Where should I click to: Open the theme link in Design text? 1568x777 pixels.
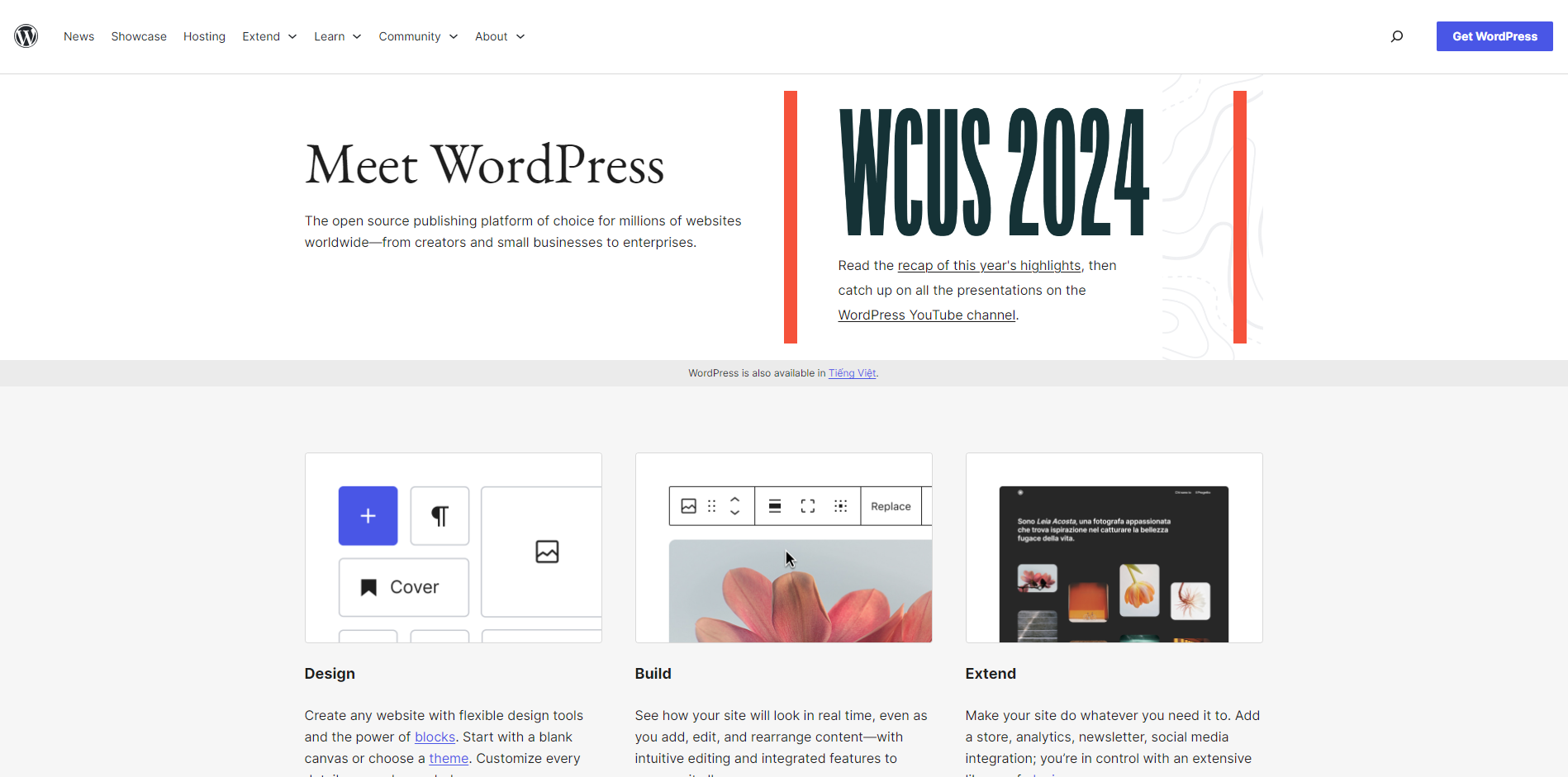[x=449, y=758]
